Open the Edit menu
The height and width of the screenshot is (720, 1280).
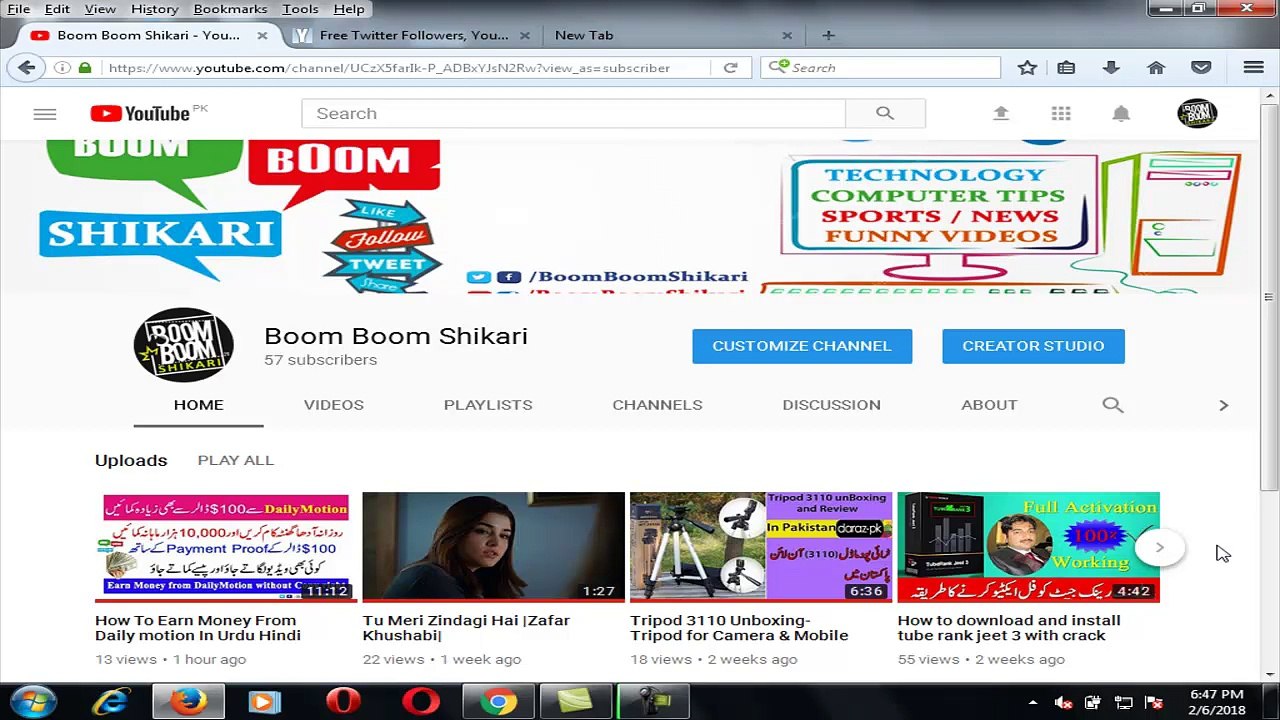point(57,9)
